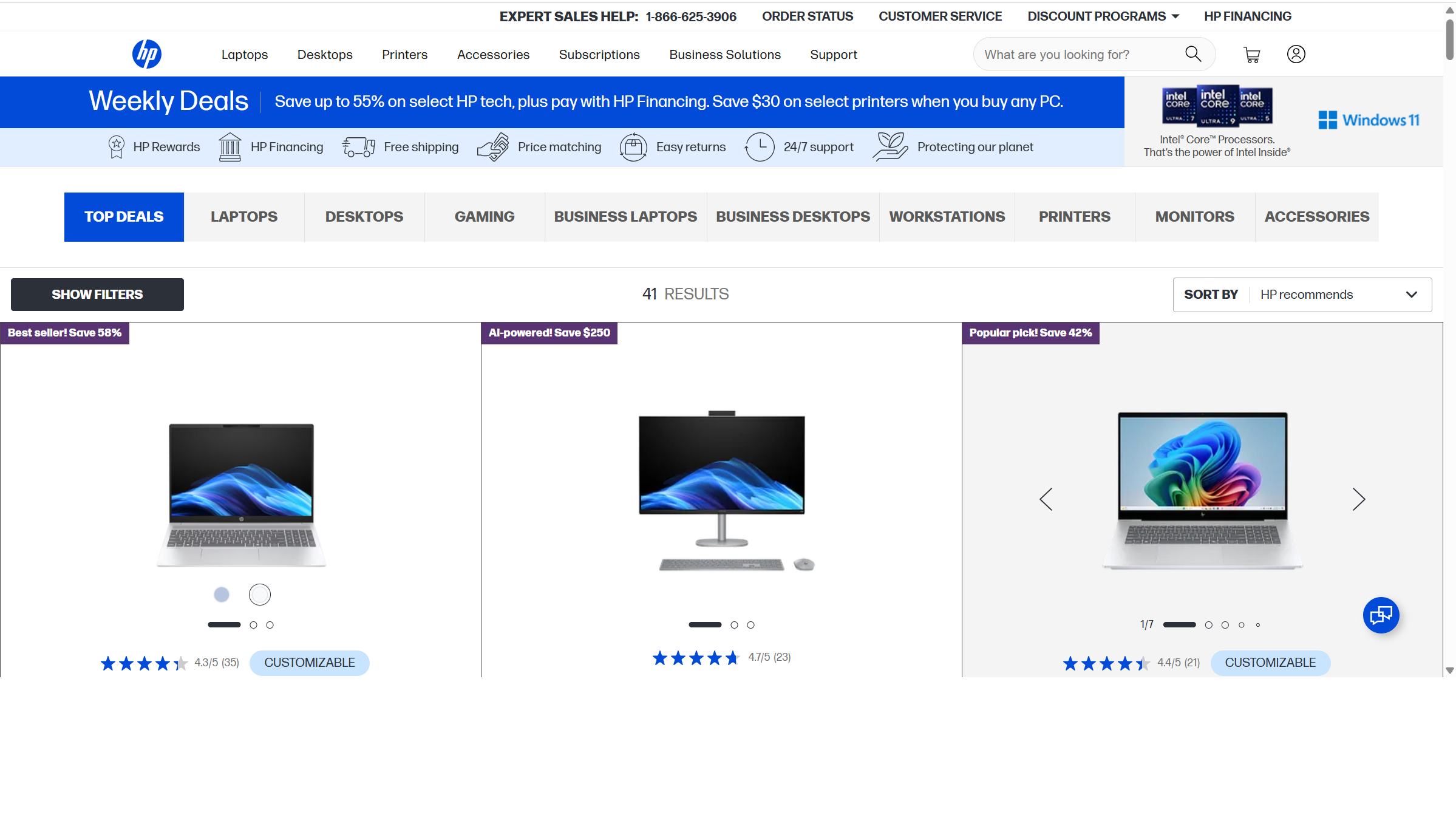This screenshot has height=826, width=1456.
Task: Open the Support nav menu
Action: click(x=834, y=55)
